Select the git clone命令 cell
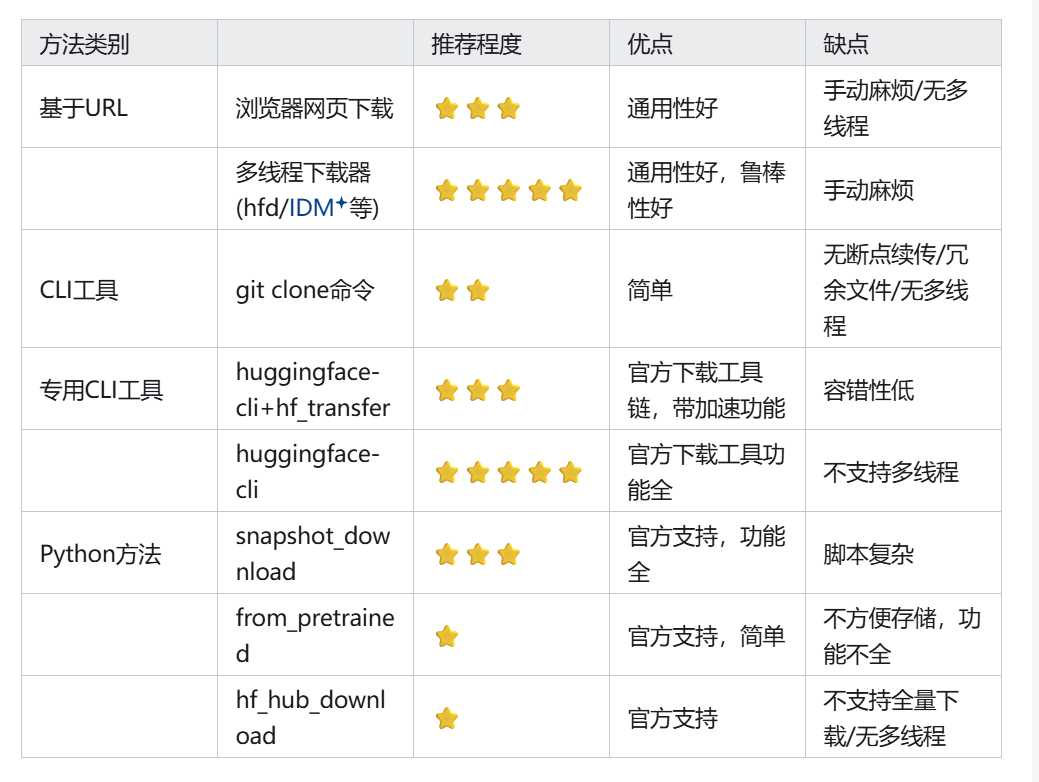Screen dimensions: 1039x782 [315, 290]
